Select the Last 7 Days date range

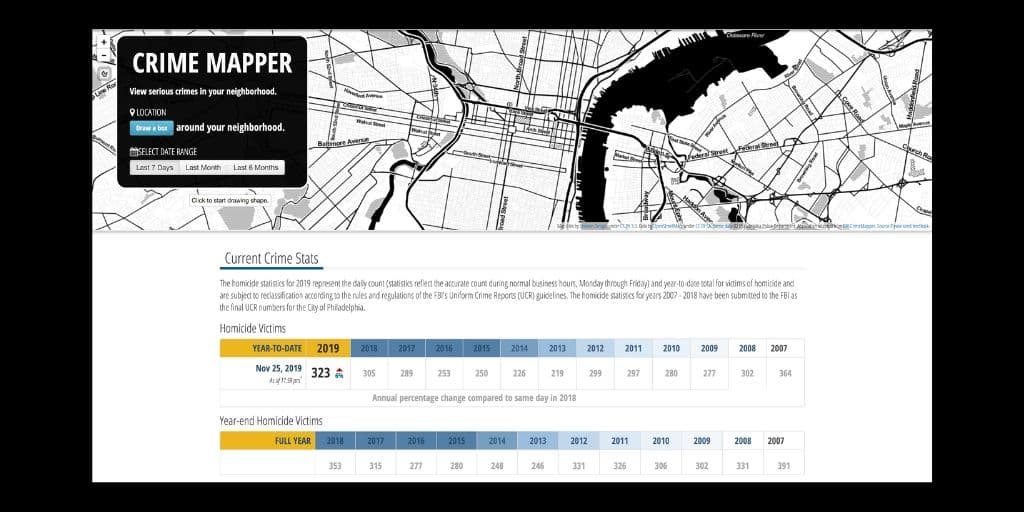point(155,168)
